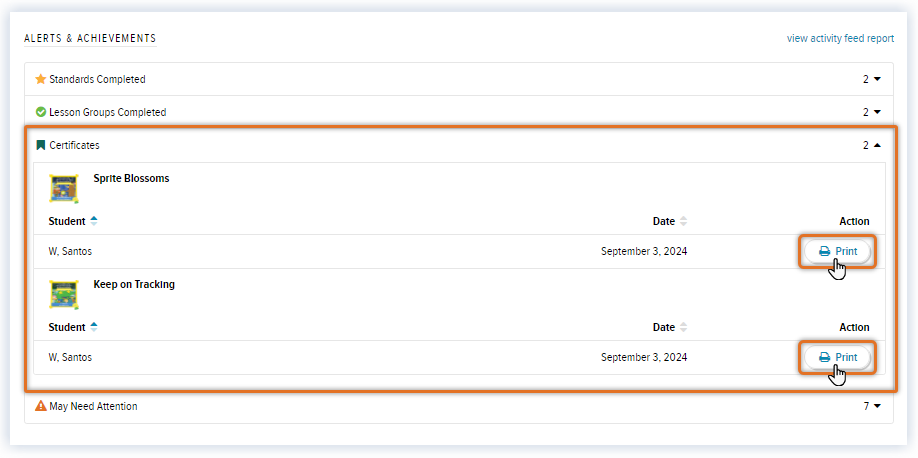918x458 pixels.
Task: Click the Sprite Blossoms certificate thumbnail
Action: (64, 187)
